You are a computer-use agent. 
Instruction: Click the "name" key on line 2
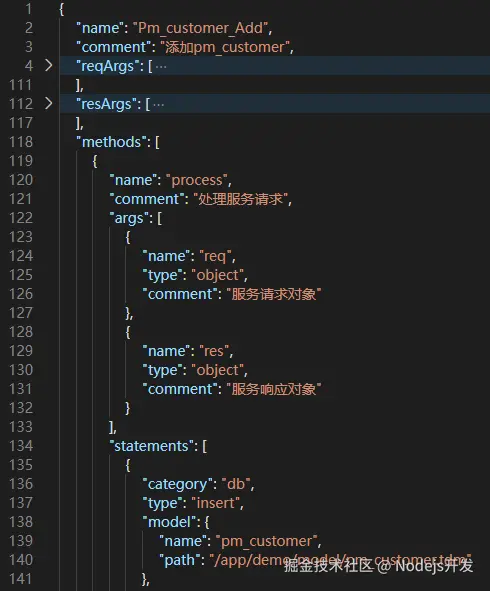(x=100, y=28)
